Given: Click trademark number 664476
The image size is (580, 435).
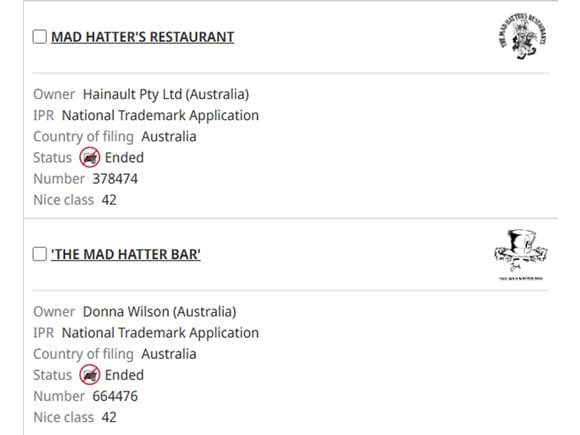Looking at the screenshot, I should coord(115,396).
